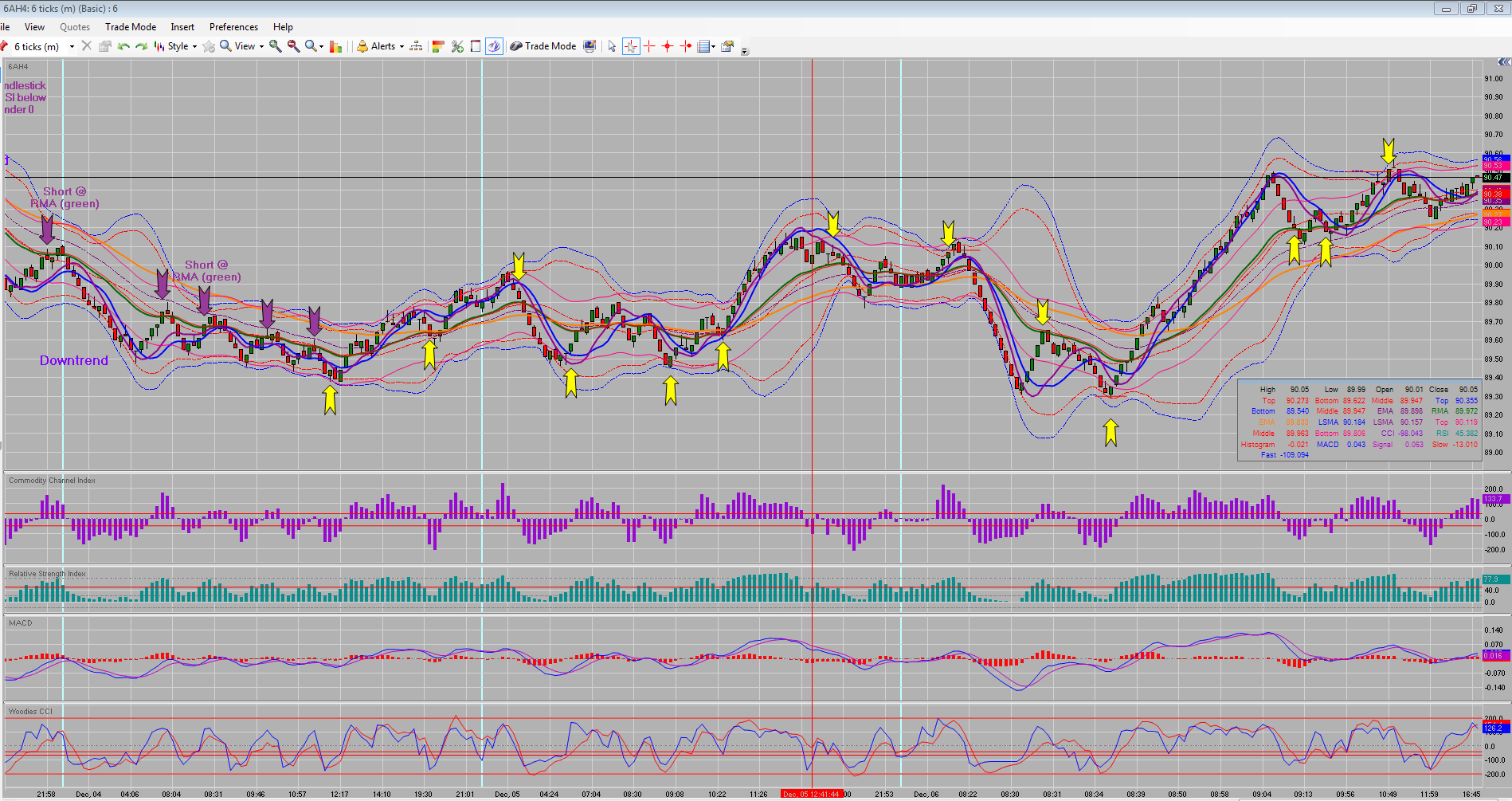Click the tools icon with green plus
The height and width of the screenshot is (801, 1512).
(457, 46)
